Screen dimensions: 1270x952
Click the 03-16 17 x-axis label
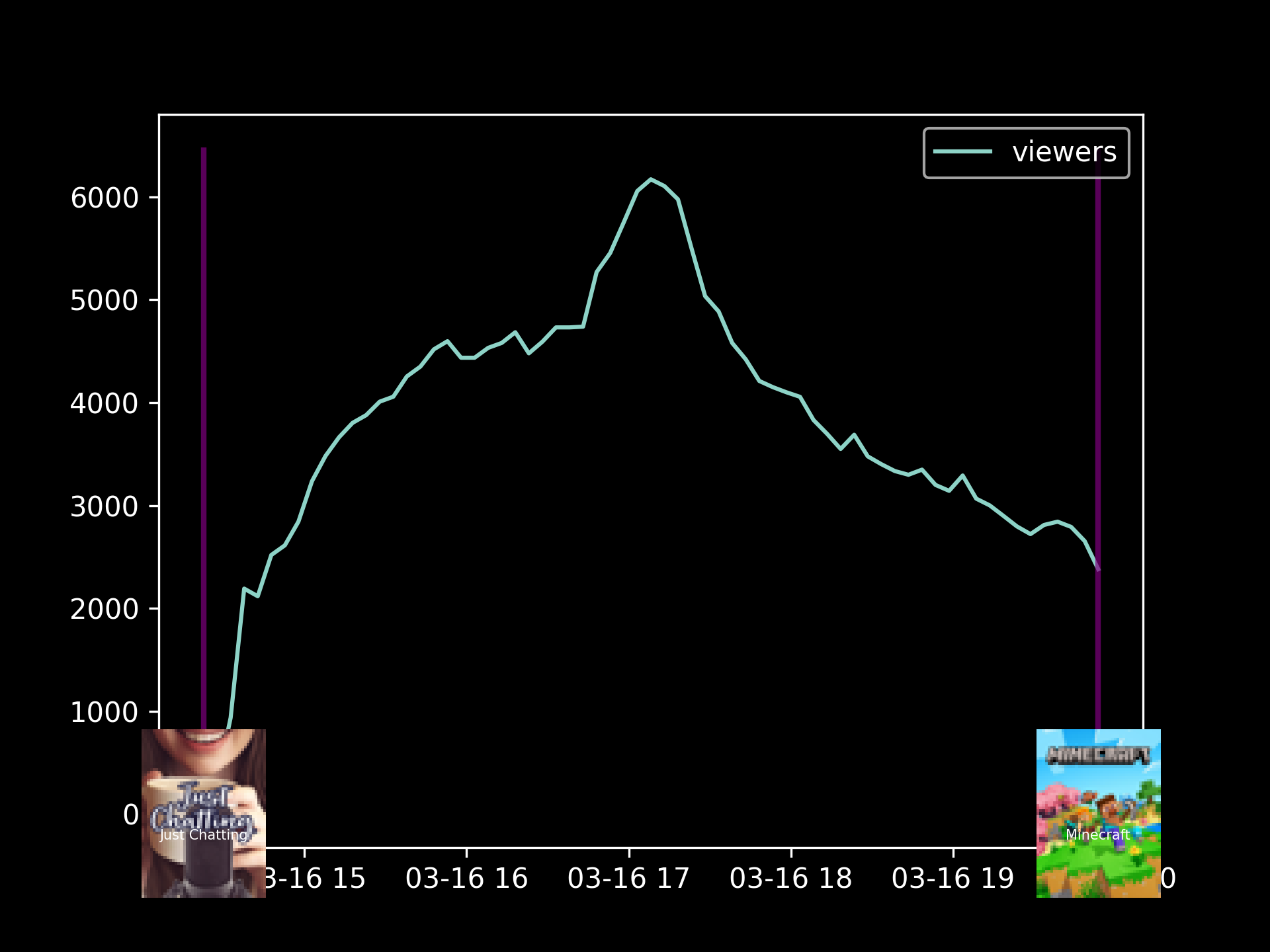click(628, 879)
